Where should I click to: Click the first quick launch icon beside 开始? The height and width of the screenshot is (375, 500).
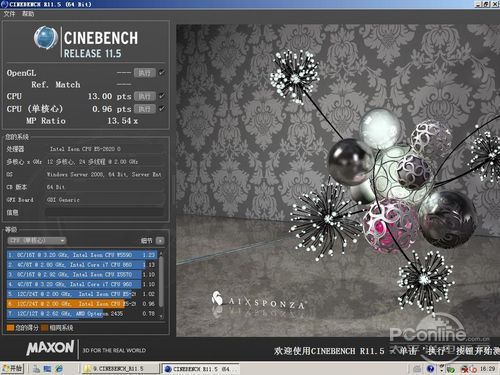pos(36,369)
